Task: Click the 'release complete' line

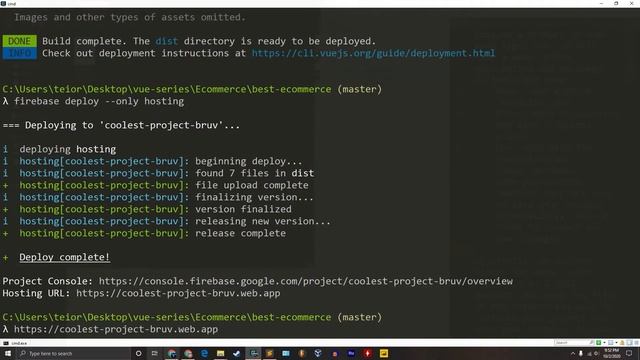Action: click(x=240, y=233)
